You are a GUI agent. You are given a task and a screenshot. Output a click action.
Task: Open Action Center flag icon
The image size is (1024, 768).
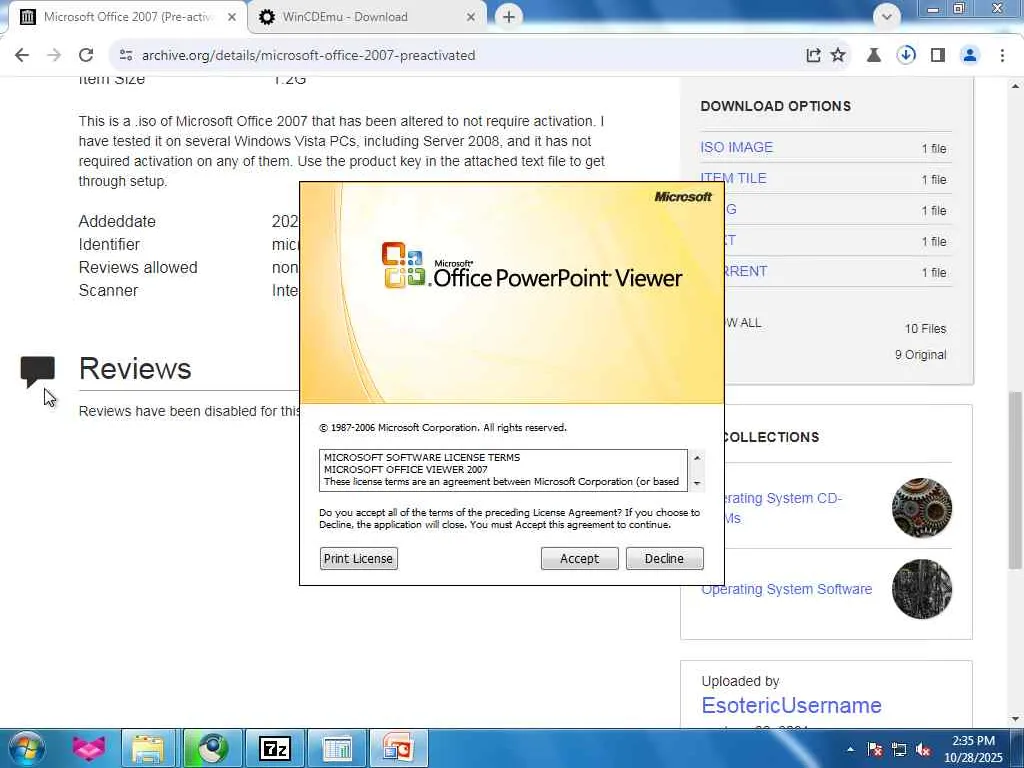874,750
